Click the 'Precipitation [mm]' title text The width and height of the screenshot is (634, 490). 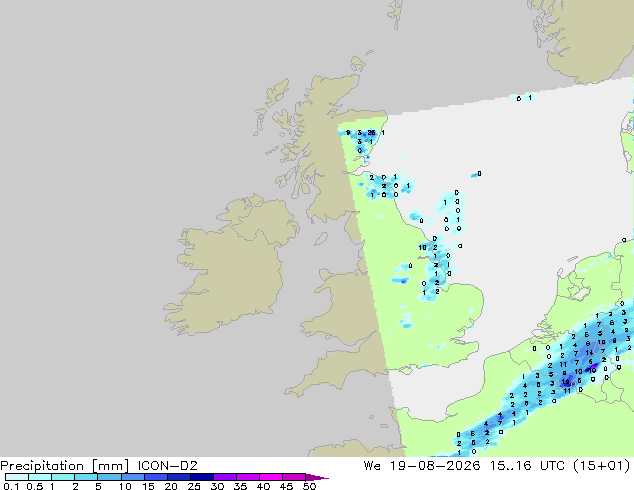tap(65, 466)
